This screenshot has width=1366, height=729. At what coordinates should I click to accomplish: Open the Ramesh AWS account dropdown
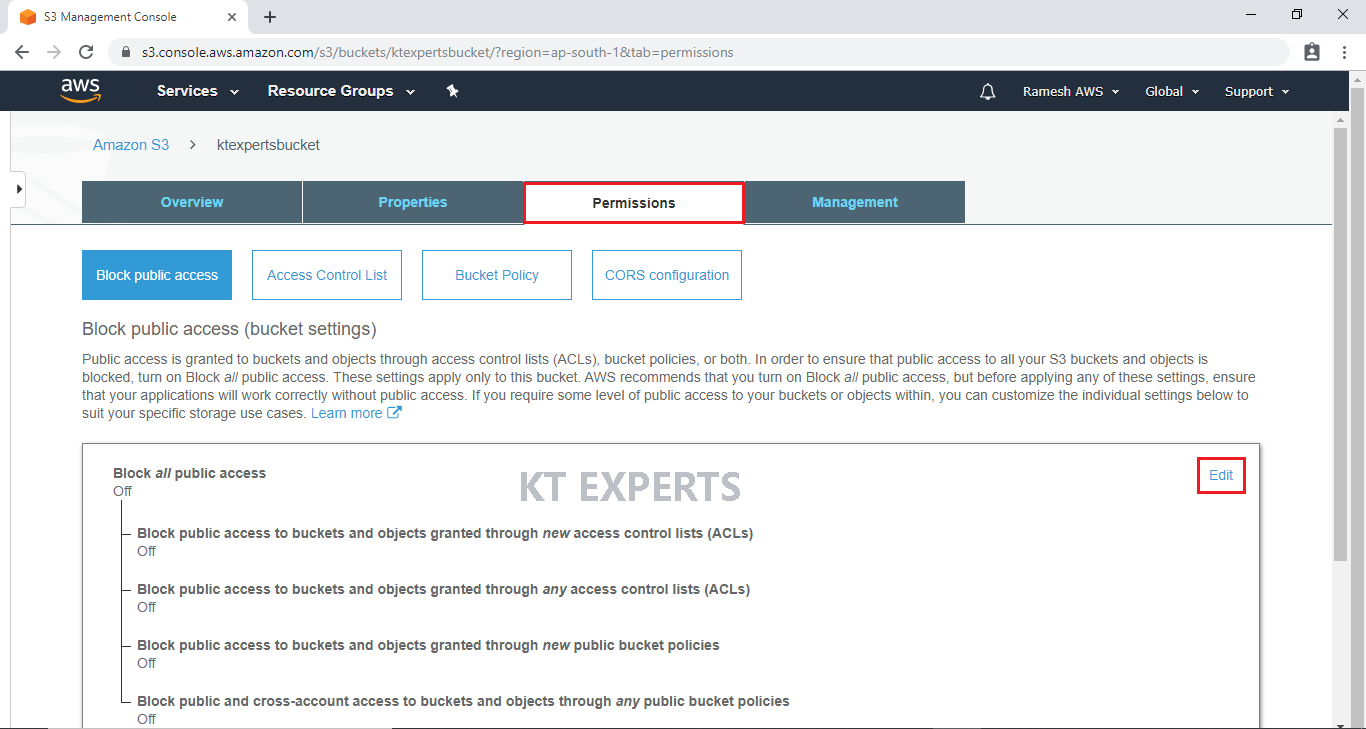(x=1070, y=91)
